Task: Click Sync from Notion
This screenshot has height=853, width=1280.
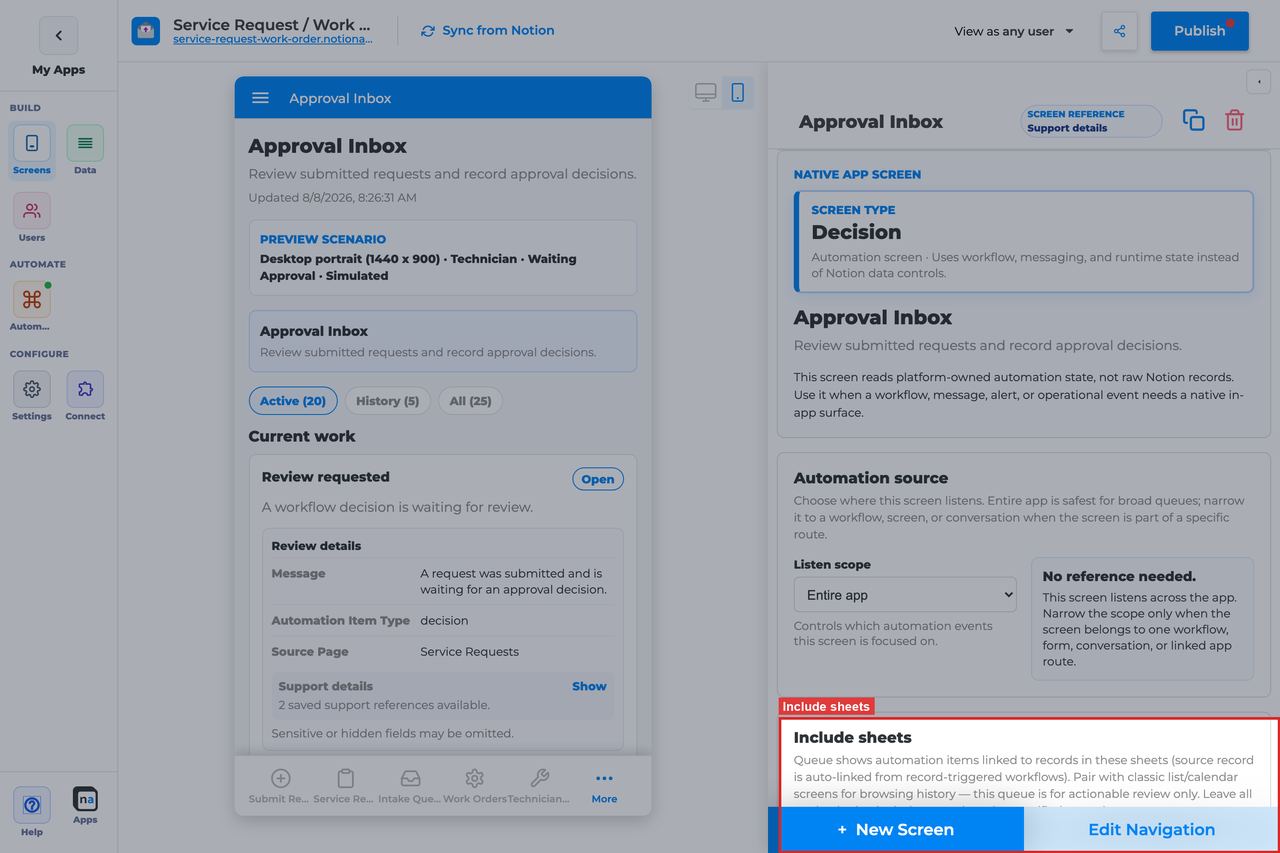Action: [x=487, y=31]
